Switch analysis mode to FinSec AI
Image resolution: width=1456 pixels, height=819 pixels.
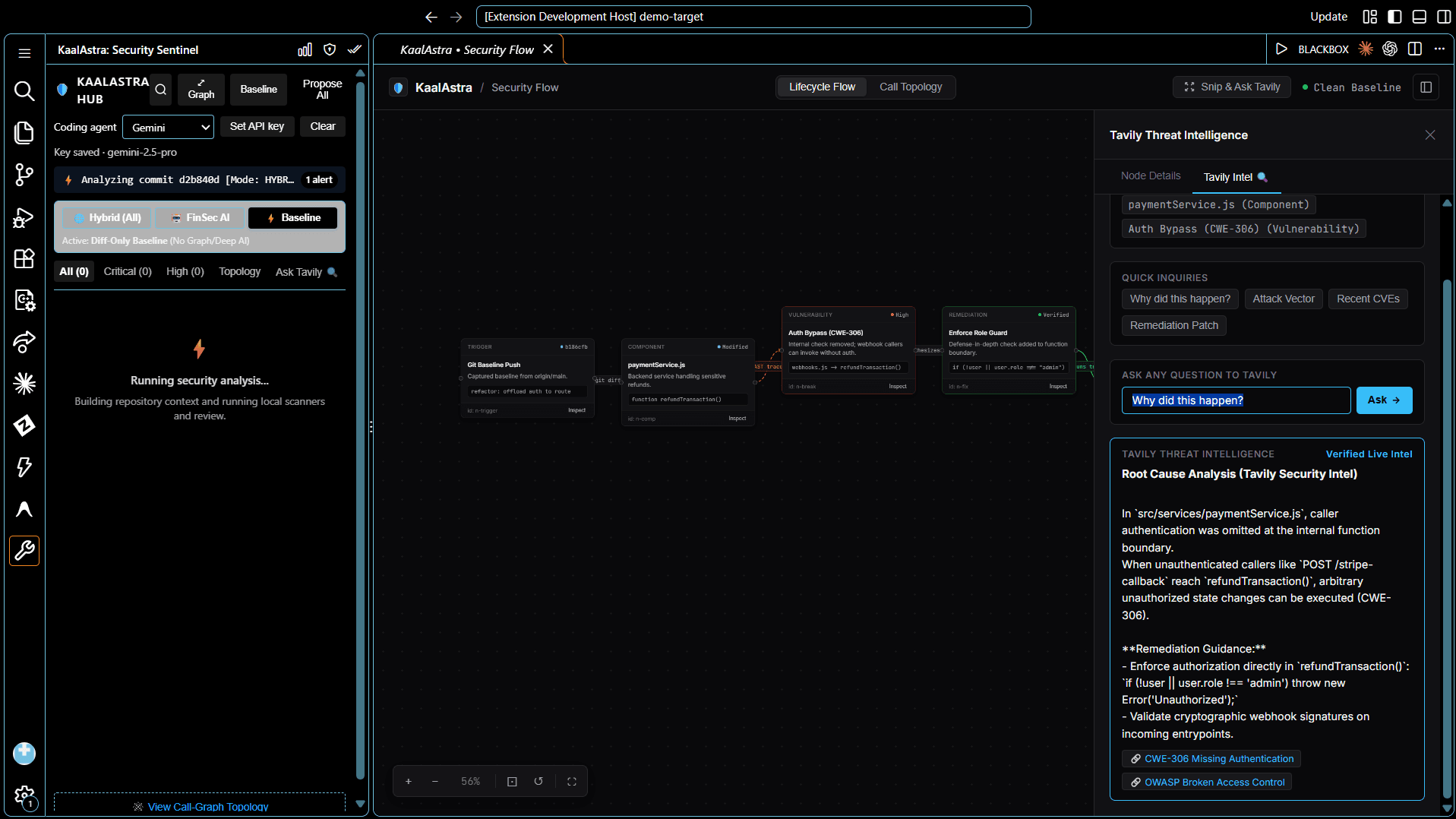coord(201,218)
